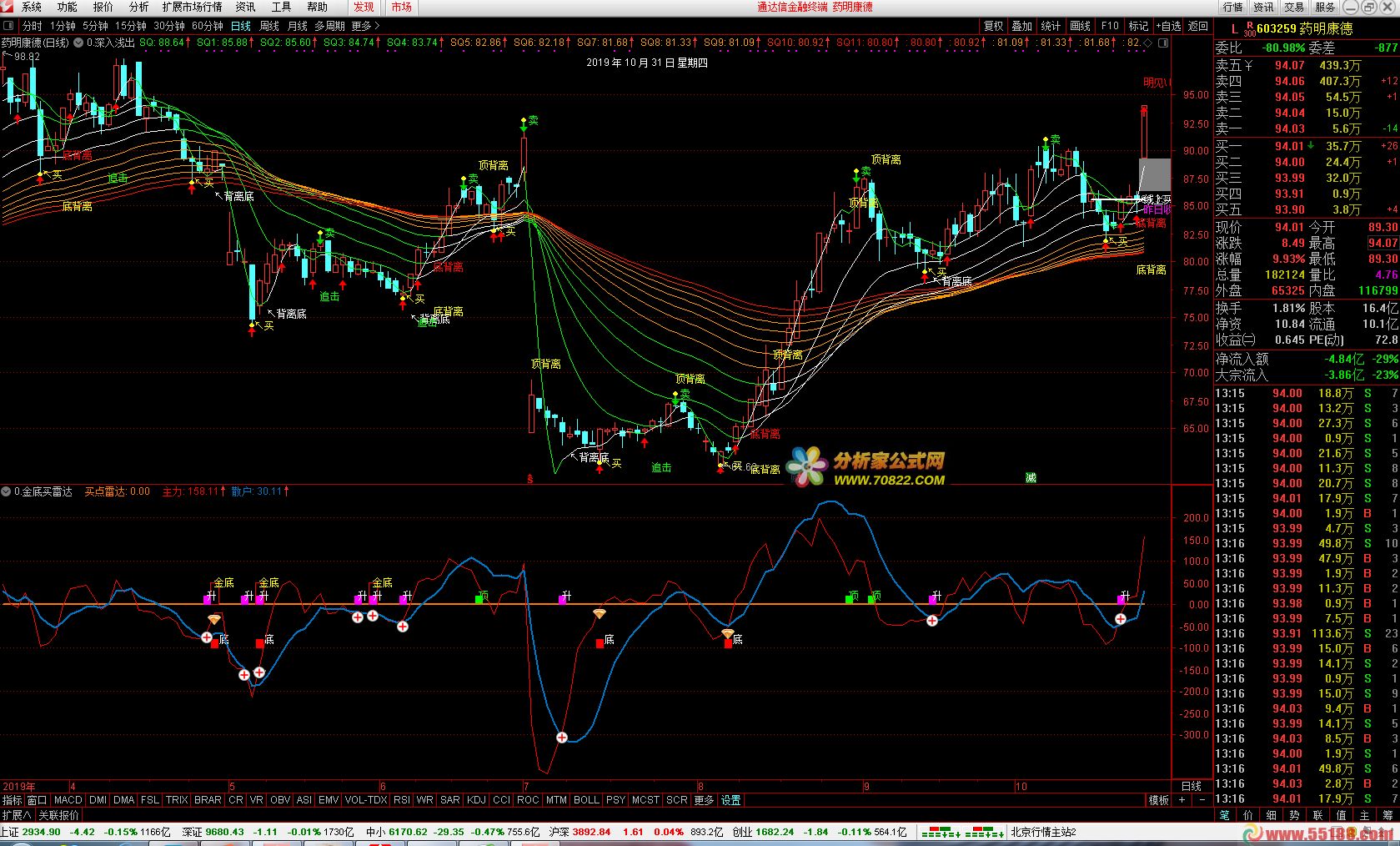Image resolution: width=1400 pixels, height=846 pixels.
Task: Select the 月线 monthly period
Action: coord(297,27)
